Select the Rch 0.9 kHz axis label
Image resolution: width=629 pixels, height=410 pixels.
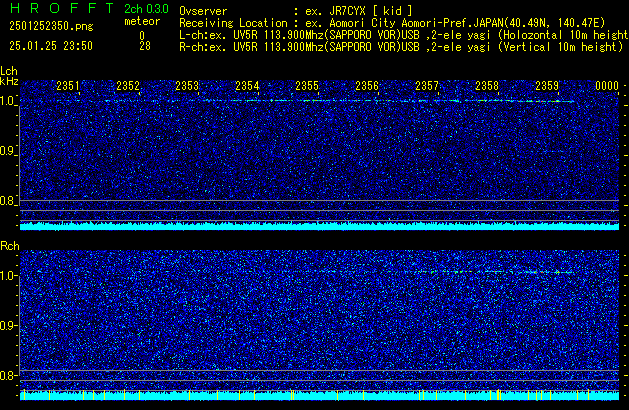[8, 325]
